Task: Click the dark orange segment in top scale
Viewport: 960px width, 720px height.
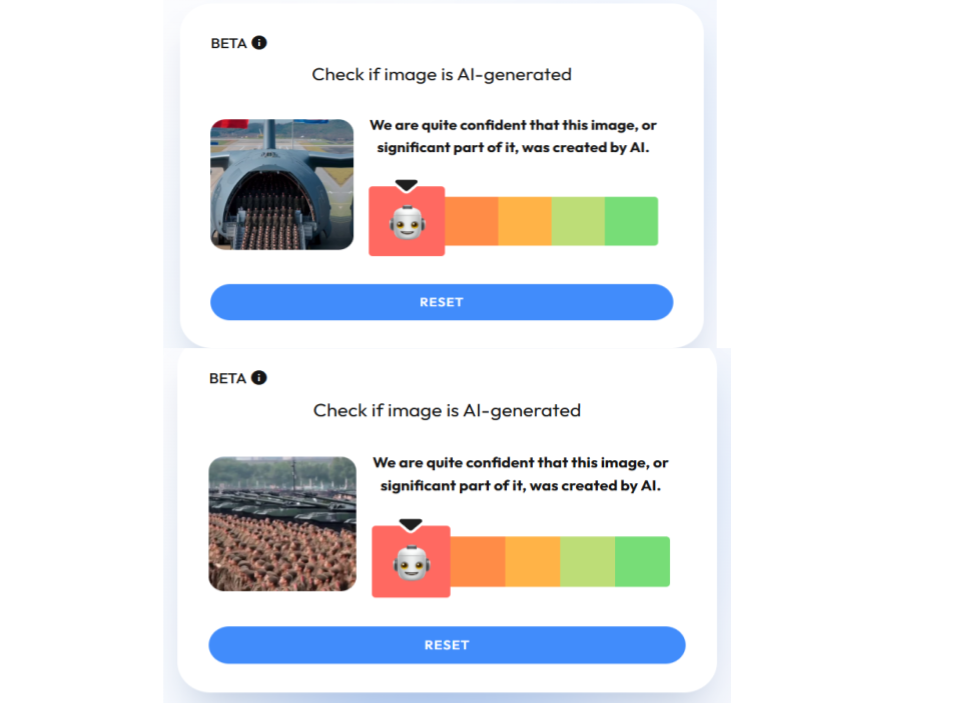Action: [x=471, y=221]
